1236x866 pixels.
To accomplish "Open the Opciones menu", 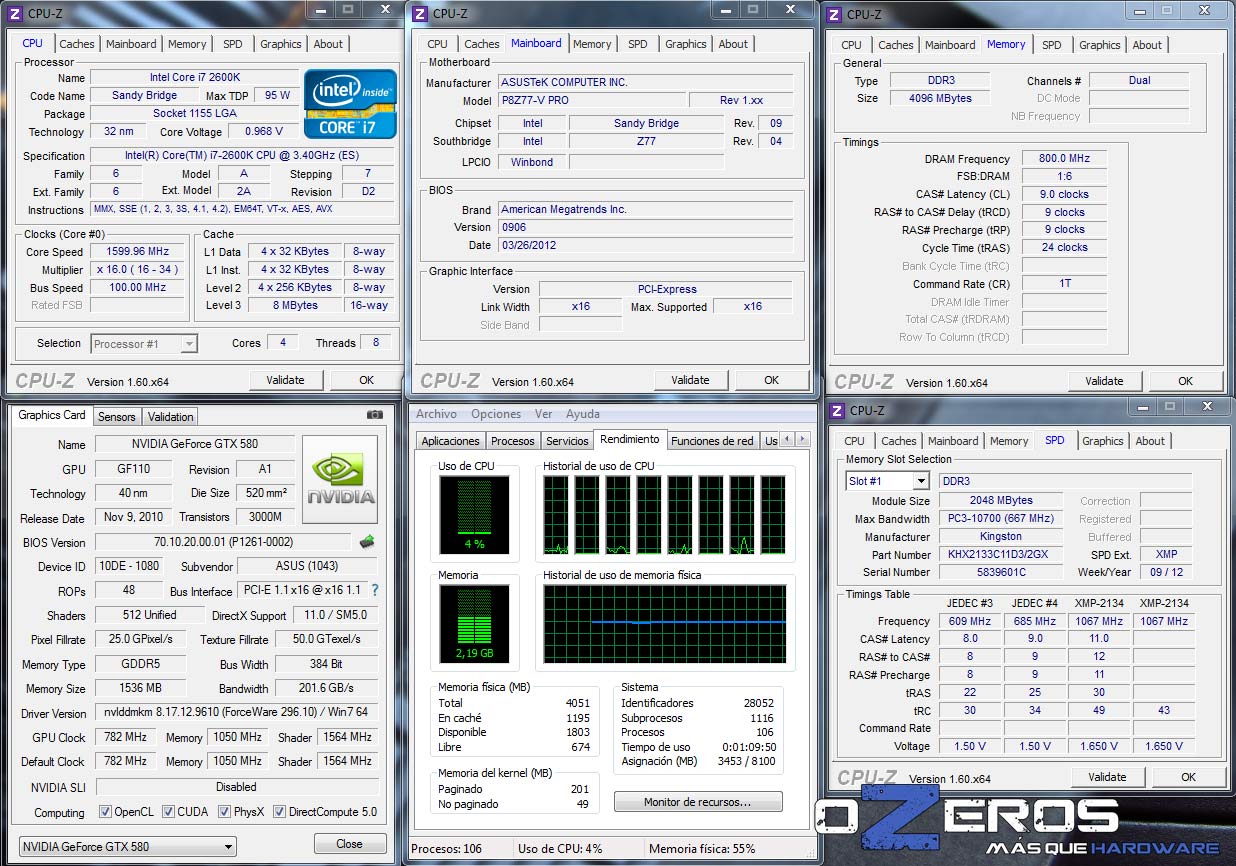I will click(496, 414).
